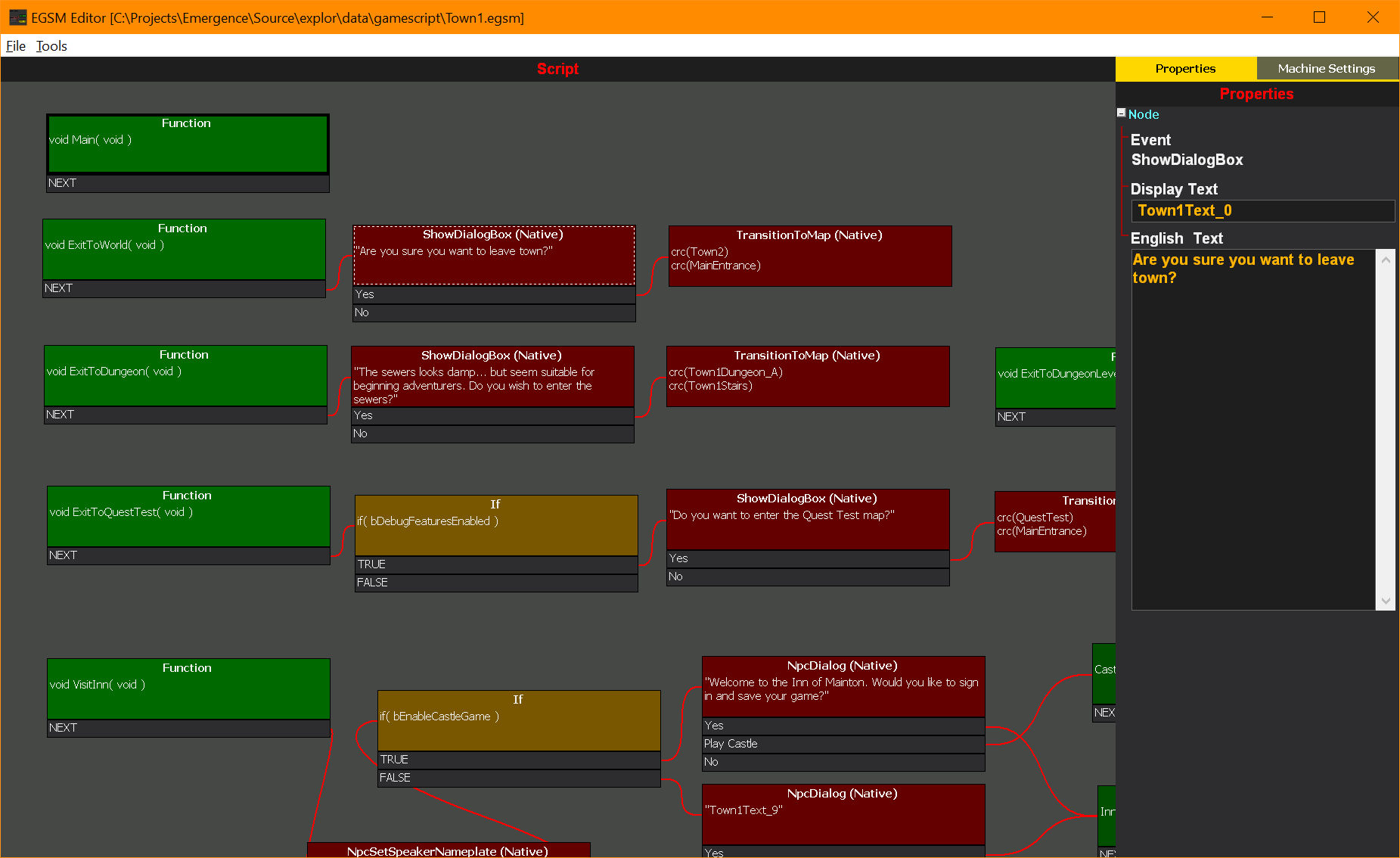Switch to the Machine Settings tab

(1326, 69)
